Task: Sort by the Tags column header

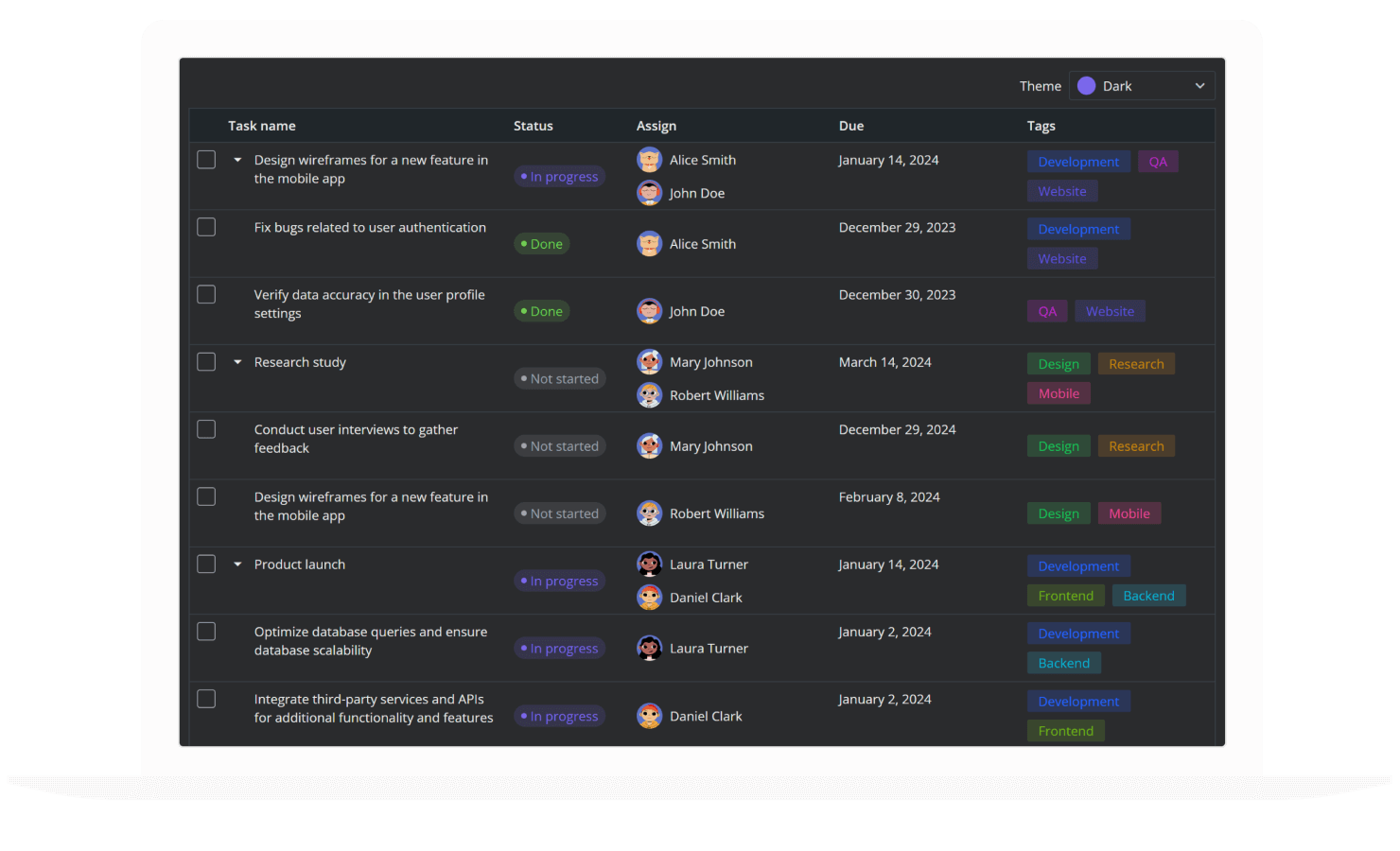Action: point(1041,126)
